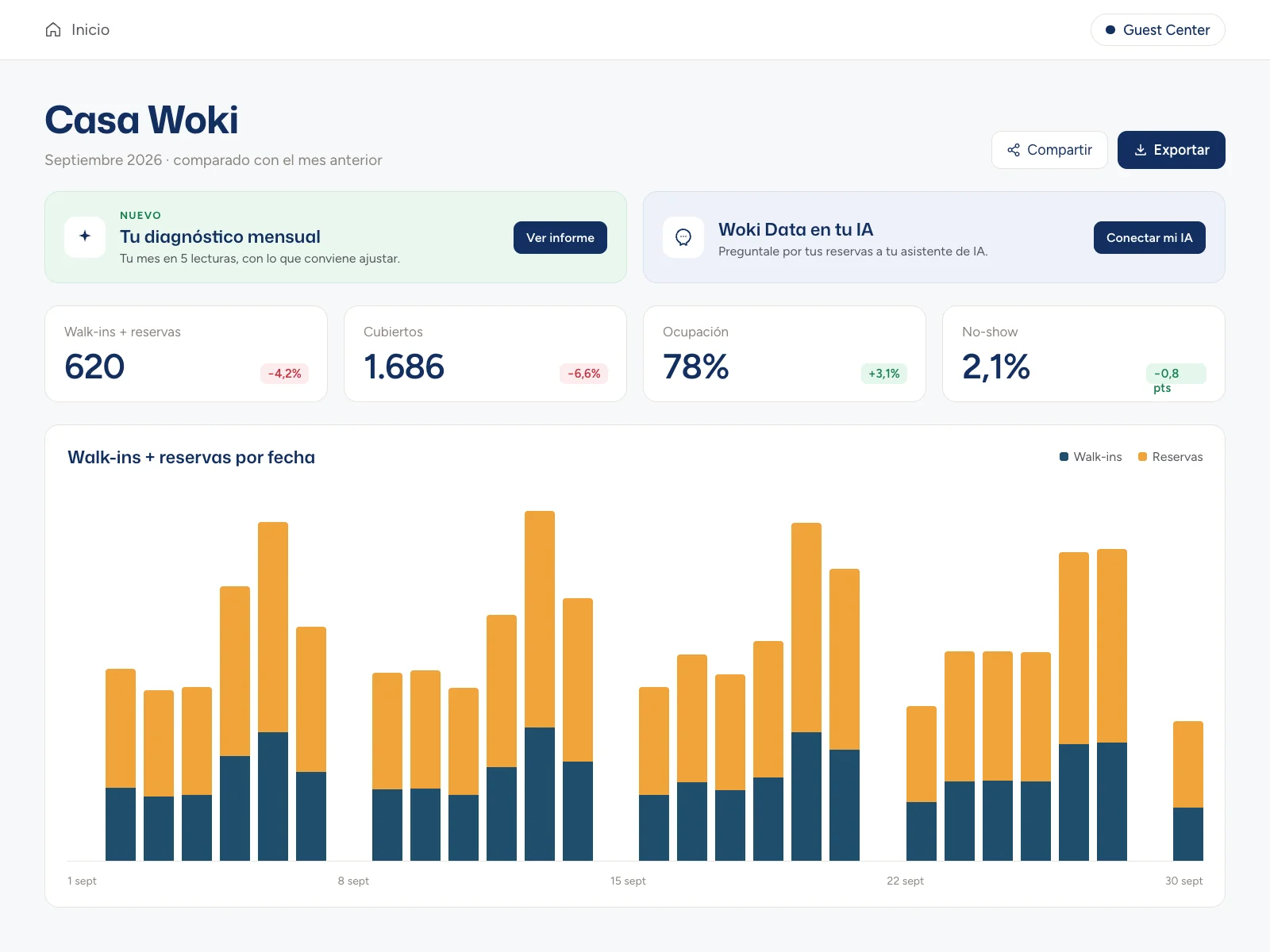Click the home icon beside Inicio
This screenshot has width=1270, height=952.
click(53, 30)
